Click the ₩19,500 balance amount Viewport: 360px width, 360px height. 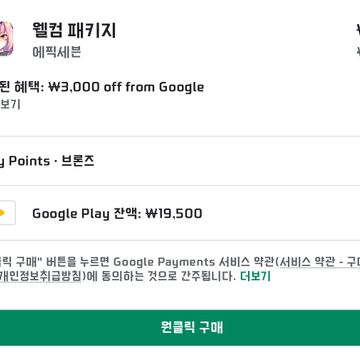pos(174,213)
